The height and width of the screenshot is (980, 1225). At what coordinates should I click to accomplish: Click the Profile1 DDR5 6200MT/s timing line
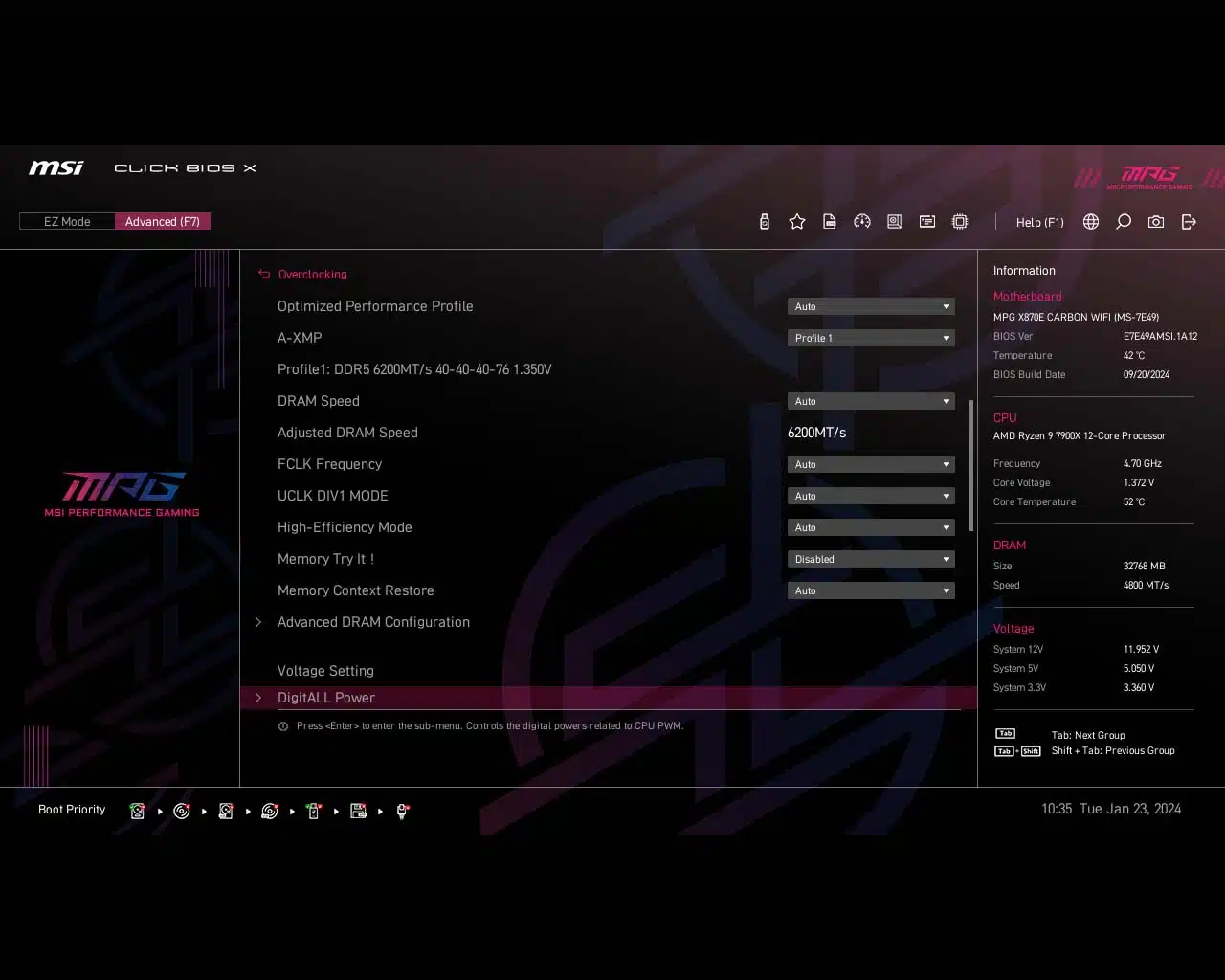coord(414,369)
